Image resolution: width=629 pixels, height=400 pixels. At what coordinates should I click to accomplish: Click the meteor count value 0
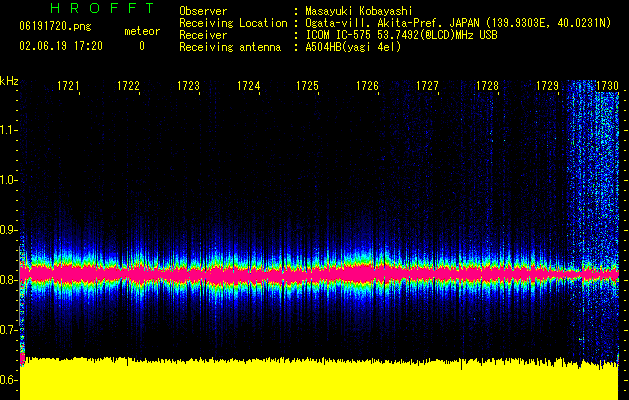(141, 46)
